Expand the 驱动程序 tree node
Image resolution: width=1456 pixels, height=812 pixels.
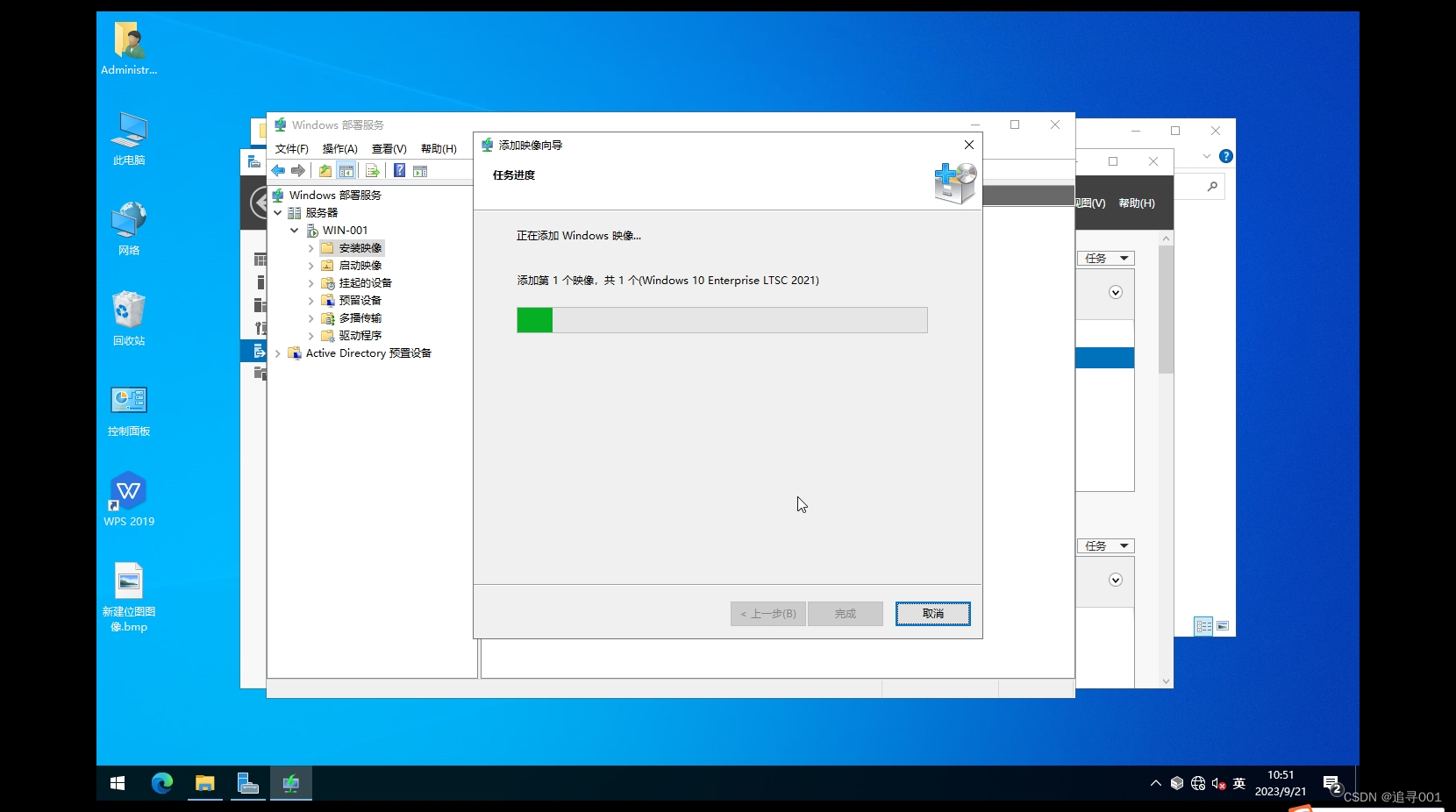[x=310, y=336]
